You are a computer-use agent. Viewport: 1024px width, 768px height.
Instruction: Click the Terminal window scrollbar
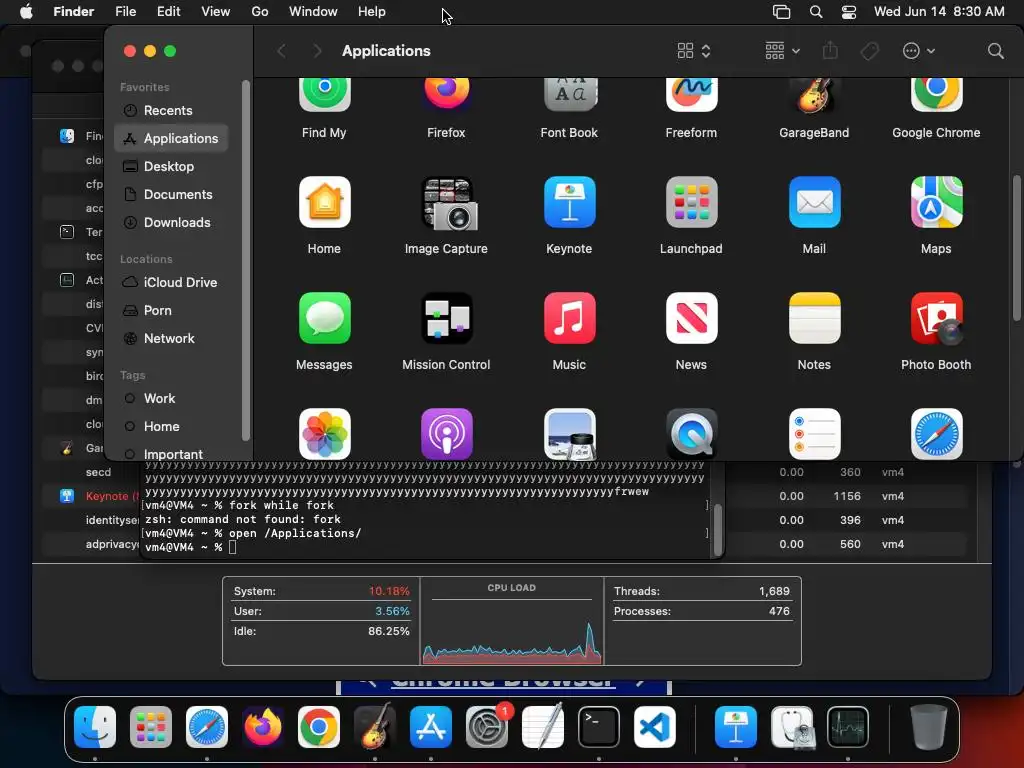click(718, 529)
